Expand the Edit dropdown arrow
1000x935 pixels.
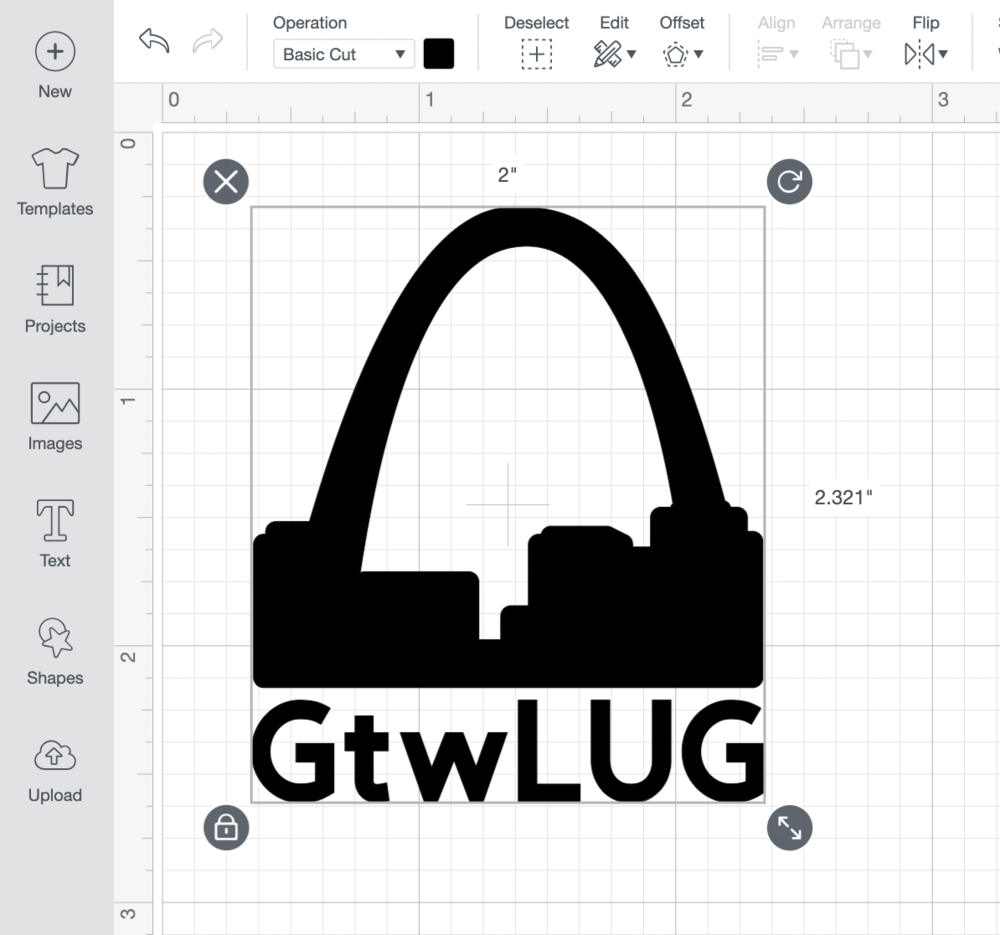click(631, 54)
